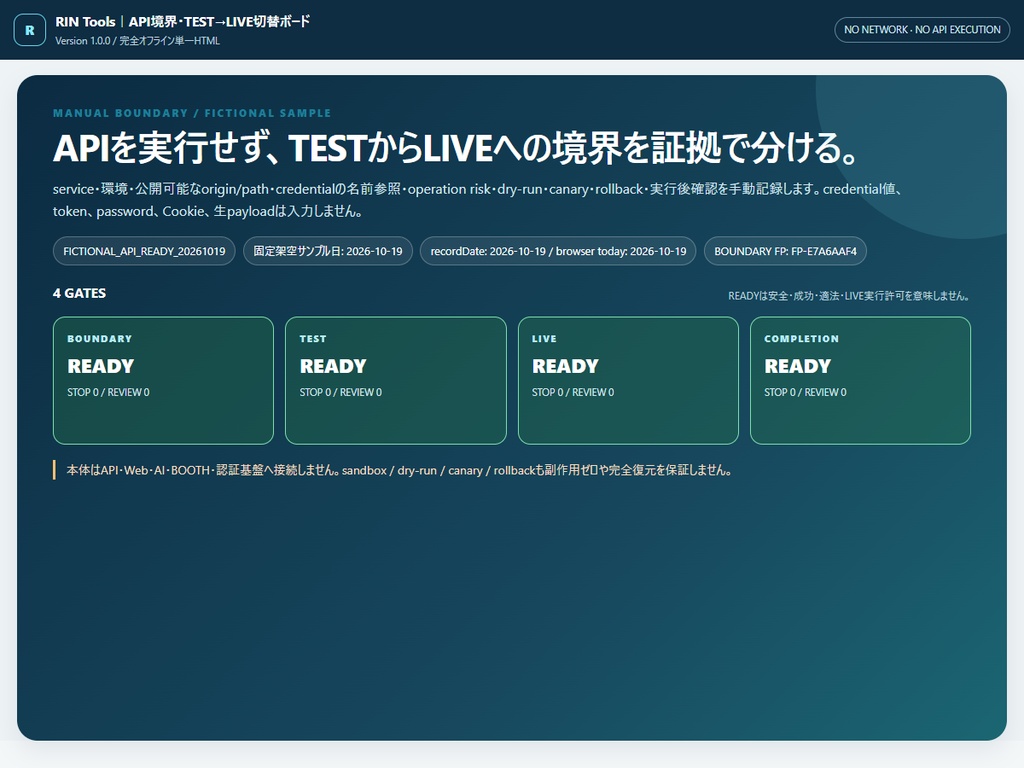Open the LIVE gate card
Screen dimensions: 1024x768
(x=628, y=381)
